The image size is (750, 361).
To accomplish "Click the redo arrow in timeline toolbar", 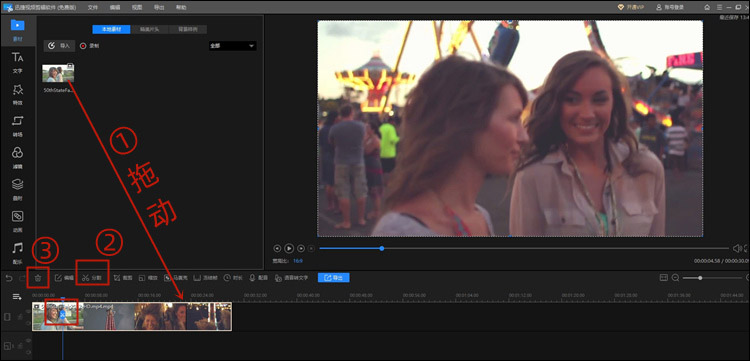I will click(x=22, y=278).
